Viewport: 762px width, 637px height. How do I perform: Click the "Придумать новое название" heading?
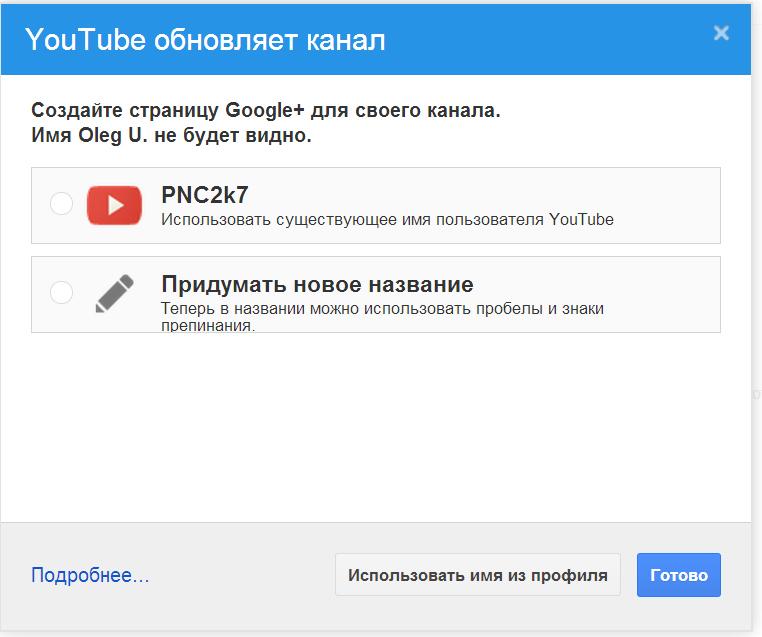click(317, 285)
